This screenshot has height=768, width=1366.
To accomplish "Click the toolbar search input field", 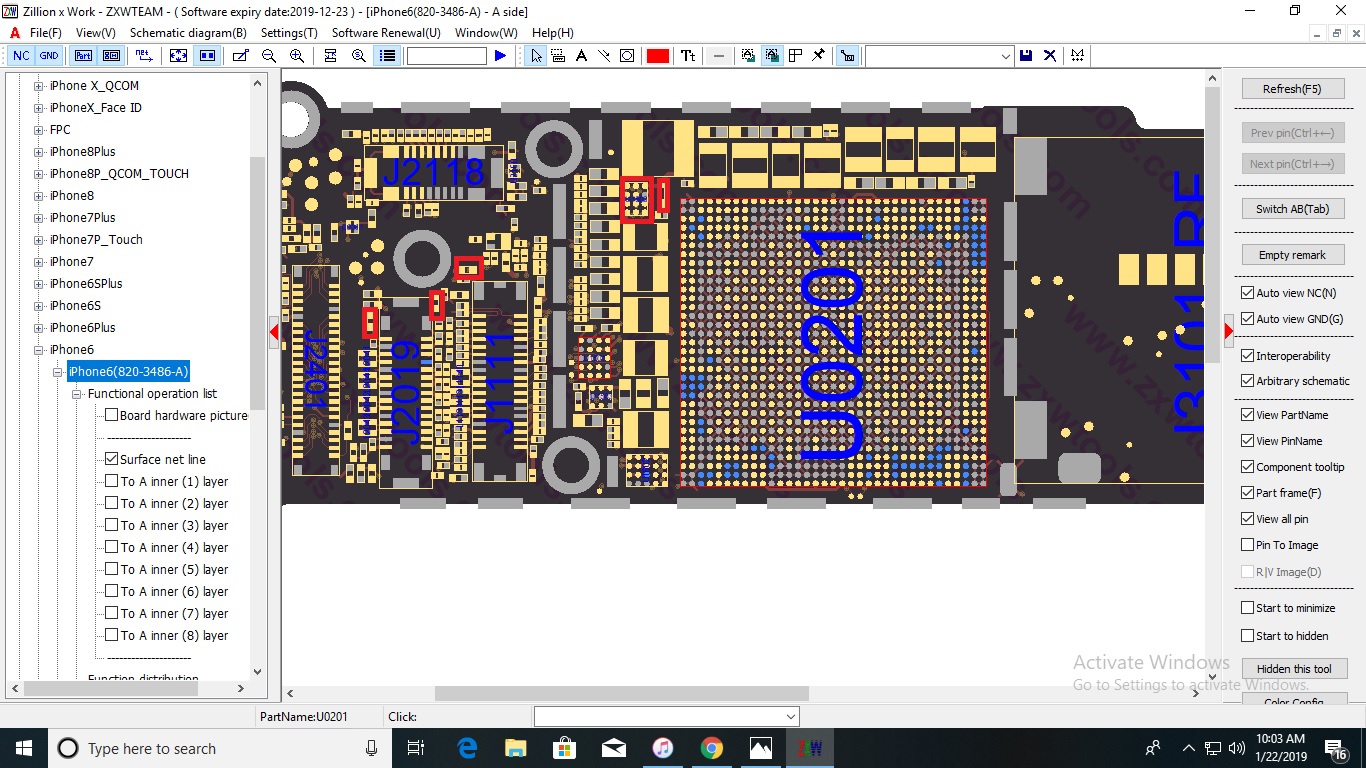I will 447,56.
